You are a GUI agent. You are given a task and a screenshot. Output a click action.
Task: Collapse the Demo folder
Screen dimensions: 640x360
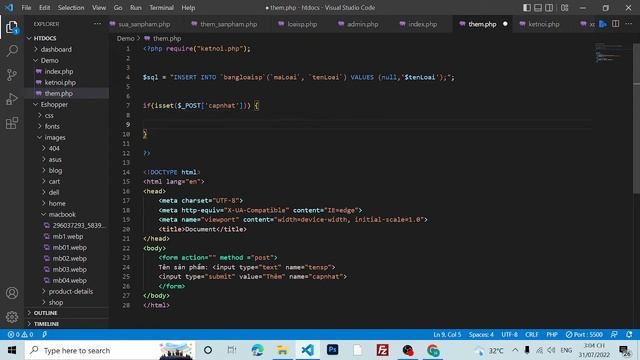point(49,60)
